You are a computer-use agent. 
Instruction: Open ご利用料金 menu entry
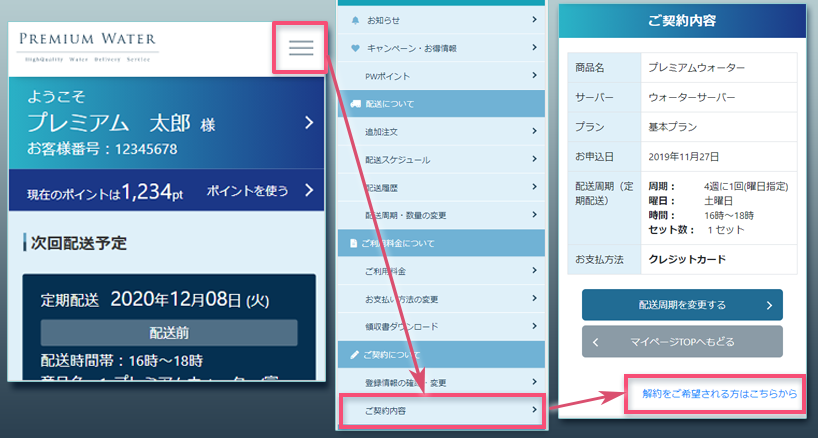click(x=441, y=271)
